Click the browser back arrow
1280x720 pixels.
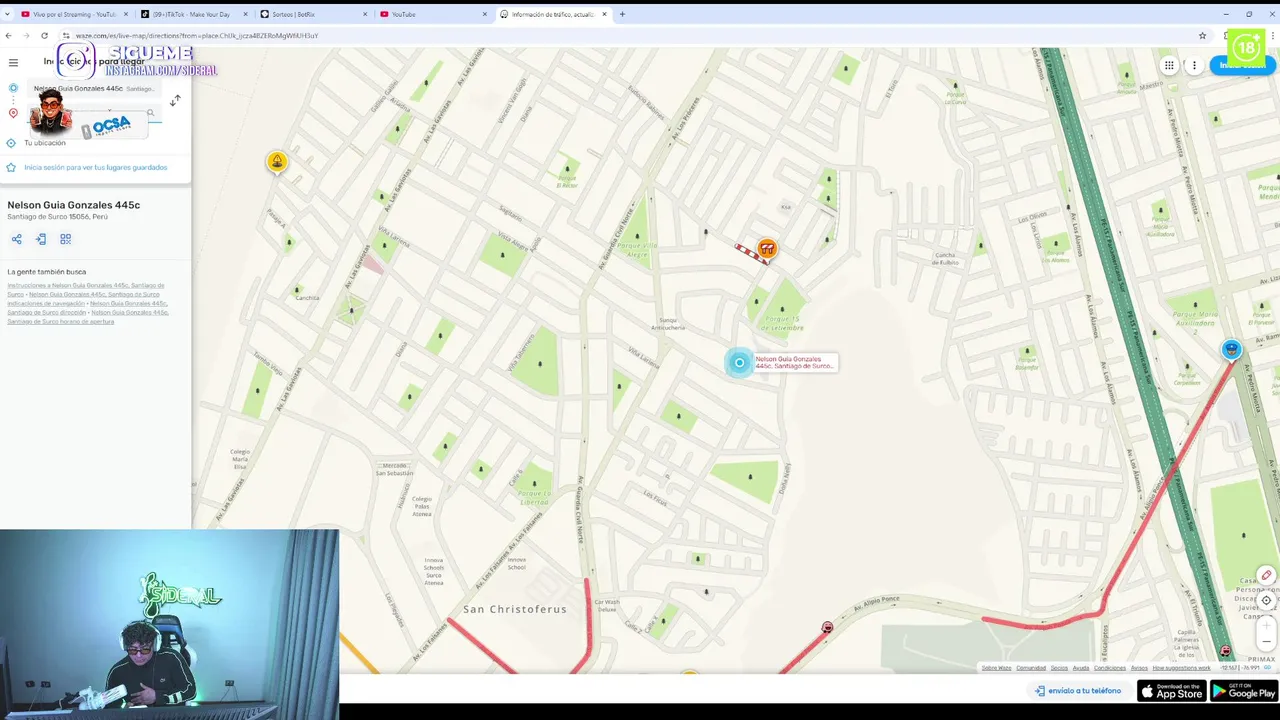pos(8,35)
